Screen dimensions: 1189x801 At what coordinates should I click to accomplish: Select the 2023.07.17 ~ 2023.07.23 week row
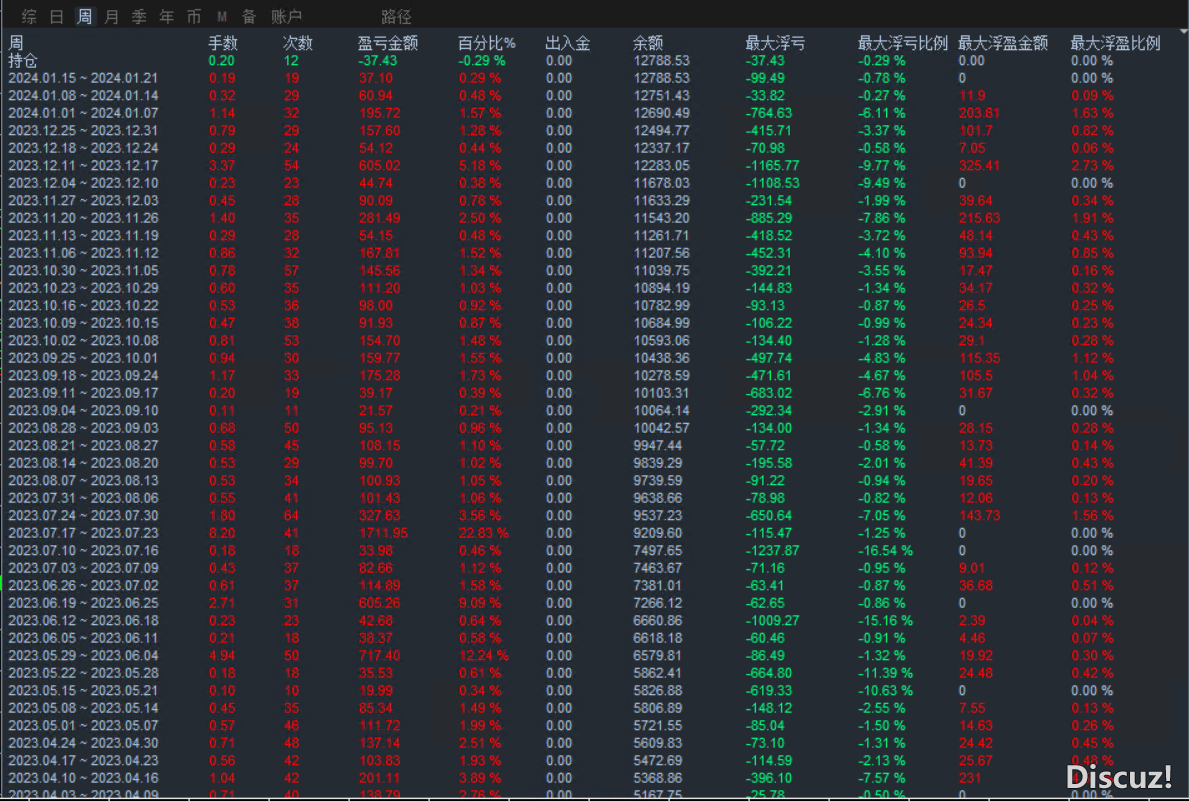pyautogui.click(x=83, y=533)
